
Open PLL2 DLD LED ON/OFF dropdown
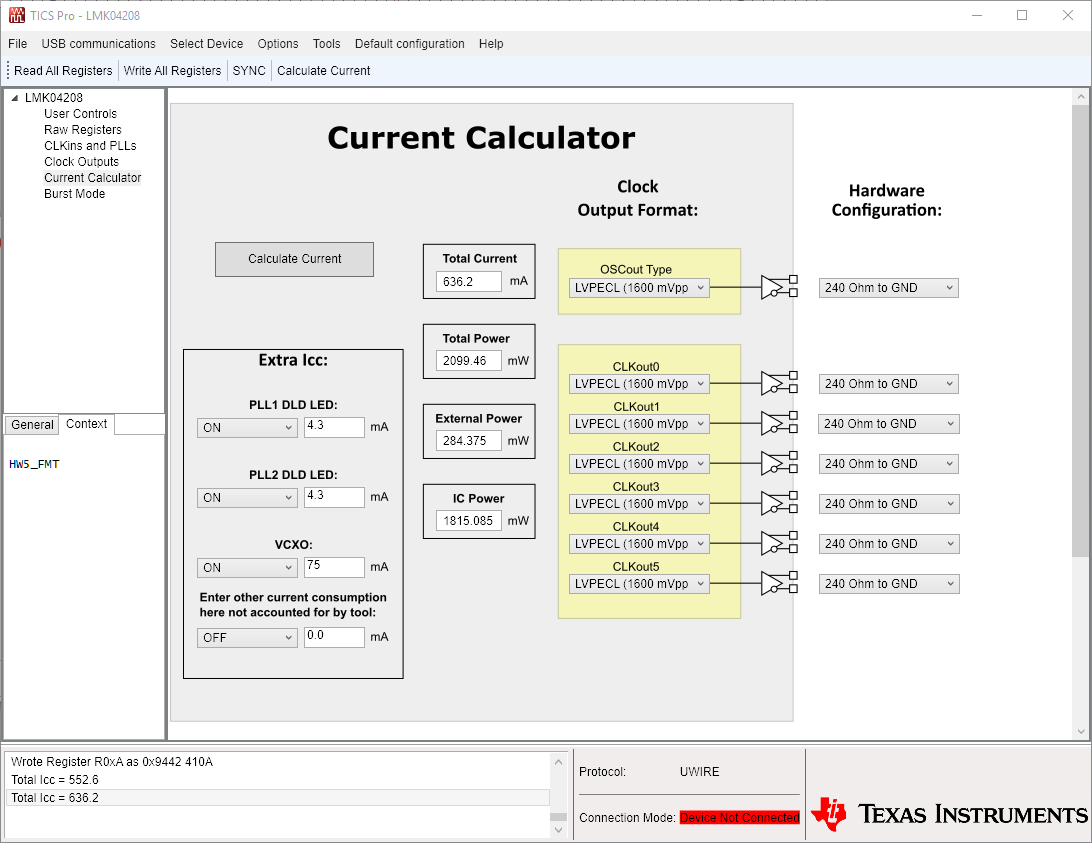pyautogui.click(x=247, y=498)
